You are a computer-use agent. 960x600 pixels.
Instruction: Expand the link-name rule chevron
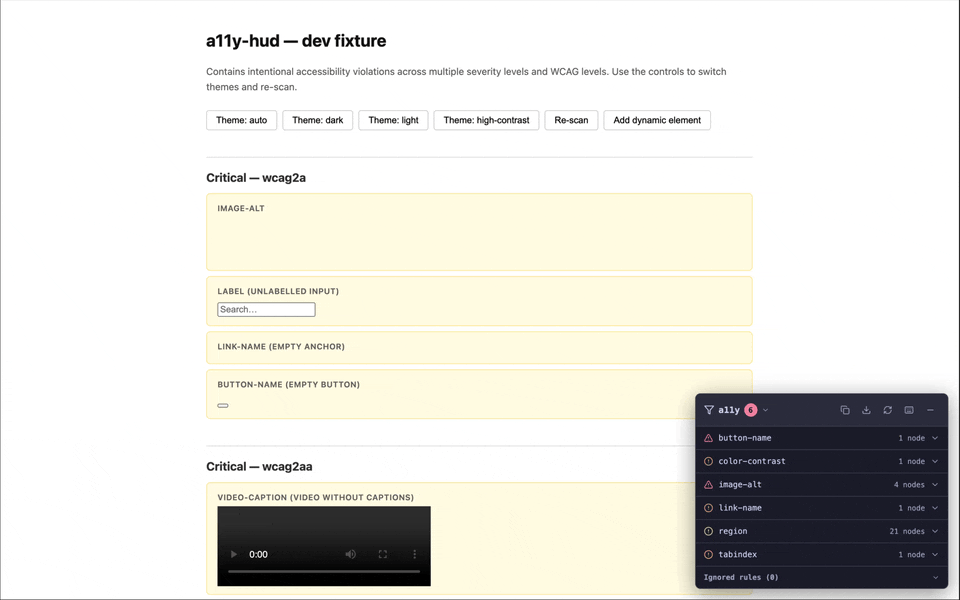pos(935,508)
